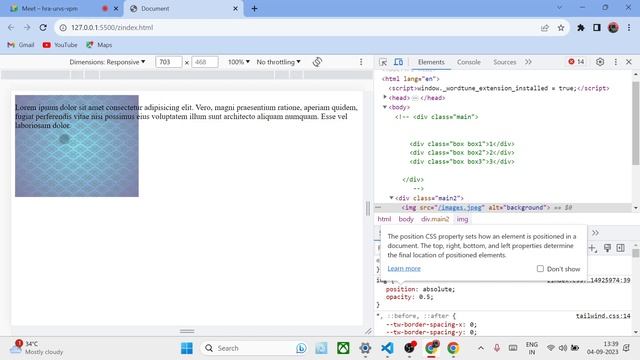Go forward in browser history
Image resolution: width=640 pixels, height=360 pixels.
pyautogui.click(x=27, y=27)
